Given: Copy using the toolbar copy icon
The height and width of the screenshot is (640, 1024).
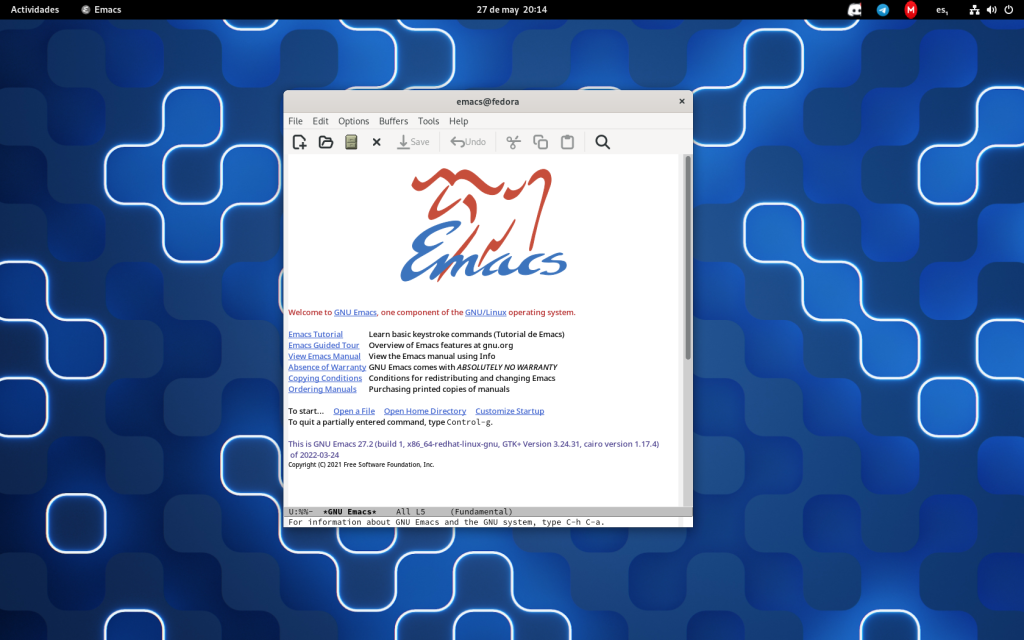Looking at the screenshot, I should [540, 141].
